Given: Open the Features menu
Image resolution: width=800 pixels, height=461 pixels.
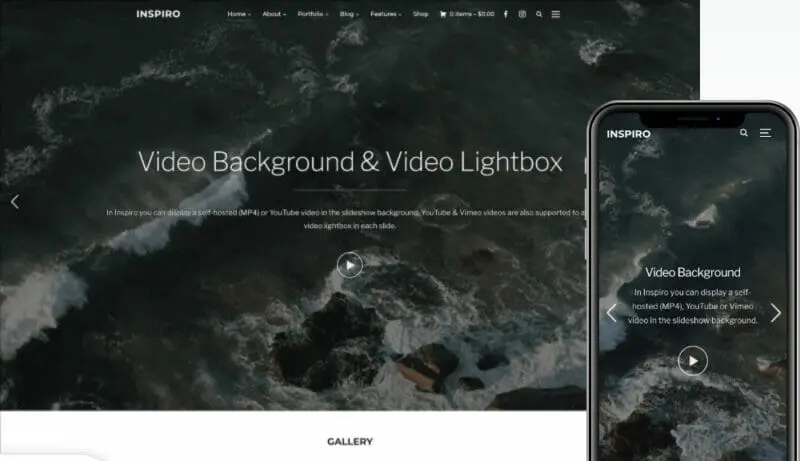Looking at the screenshot, I should coord(385,14).
